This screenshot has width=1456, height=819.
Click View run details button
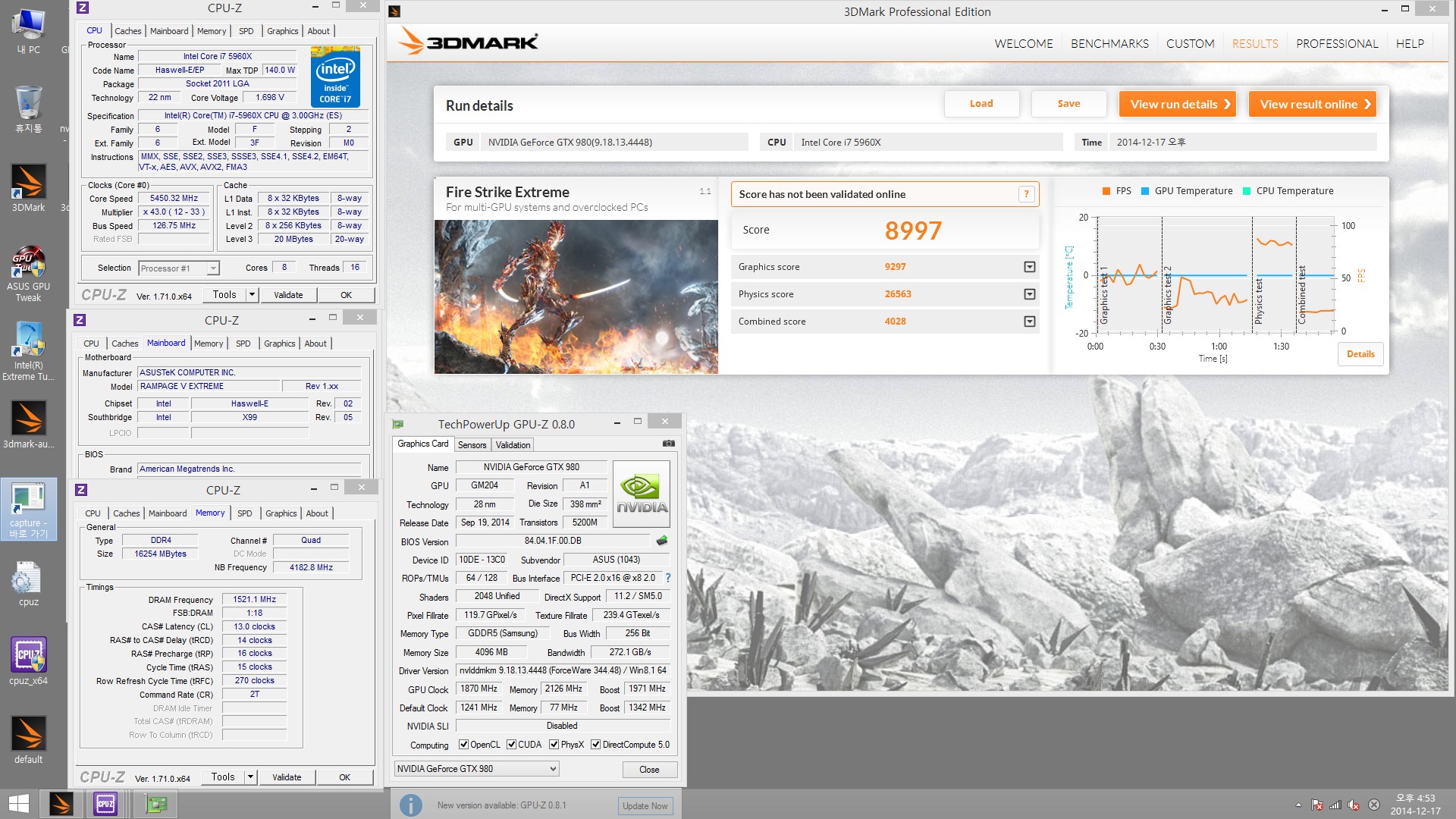pos(1178,105)
